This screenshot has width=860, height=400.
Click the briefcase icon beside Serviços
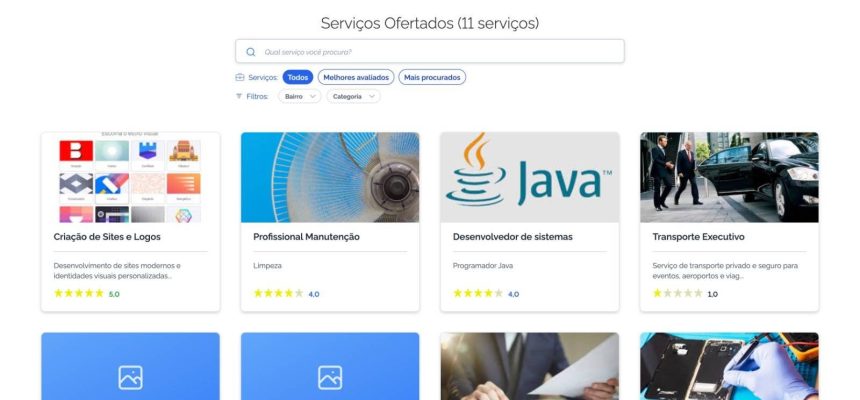click(240, 77)
